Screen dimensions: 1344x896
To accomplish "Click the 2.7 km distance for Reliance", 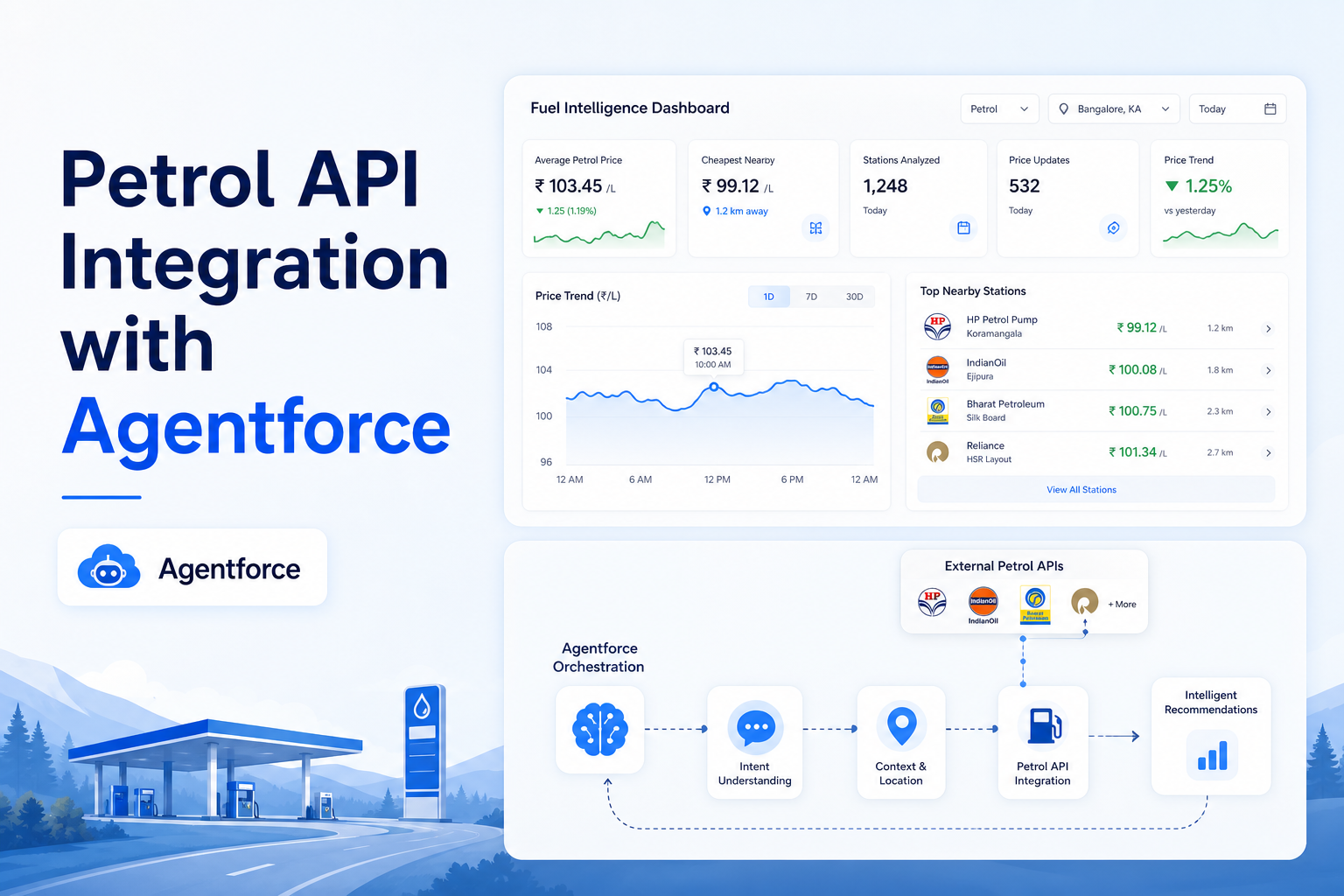I will [1220, 452].
